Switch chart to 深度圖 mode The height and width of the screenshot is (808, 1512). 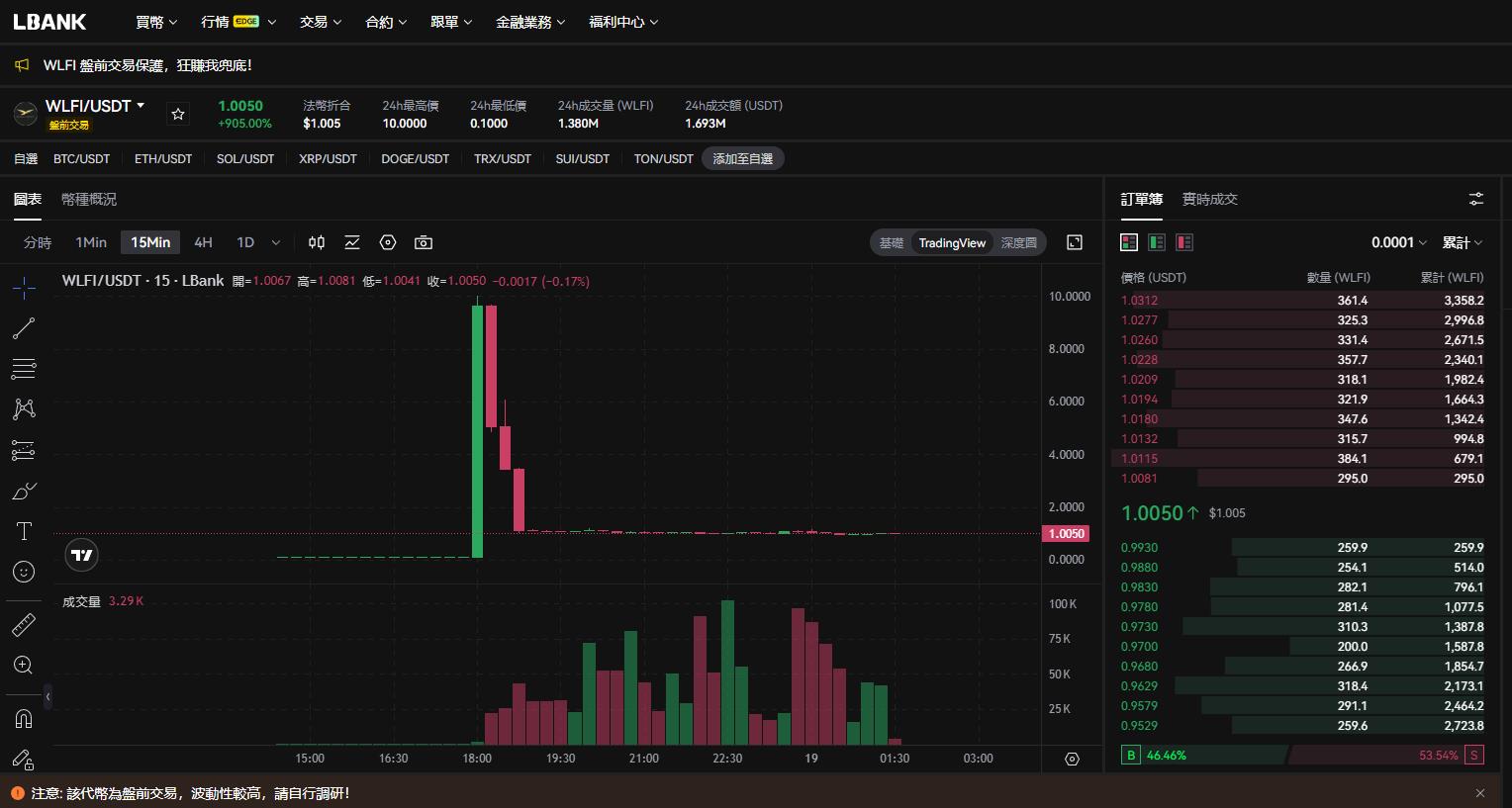point(1018,242)
